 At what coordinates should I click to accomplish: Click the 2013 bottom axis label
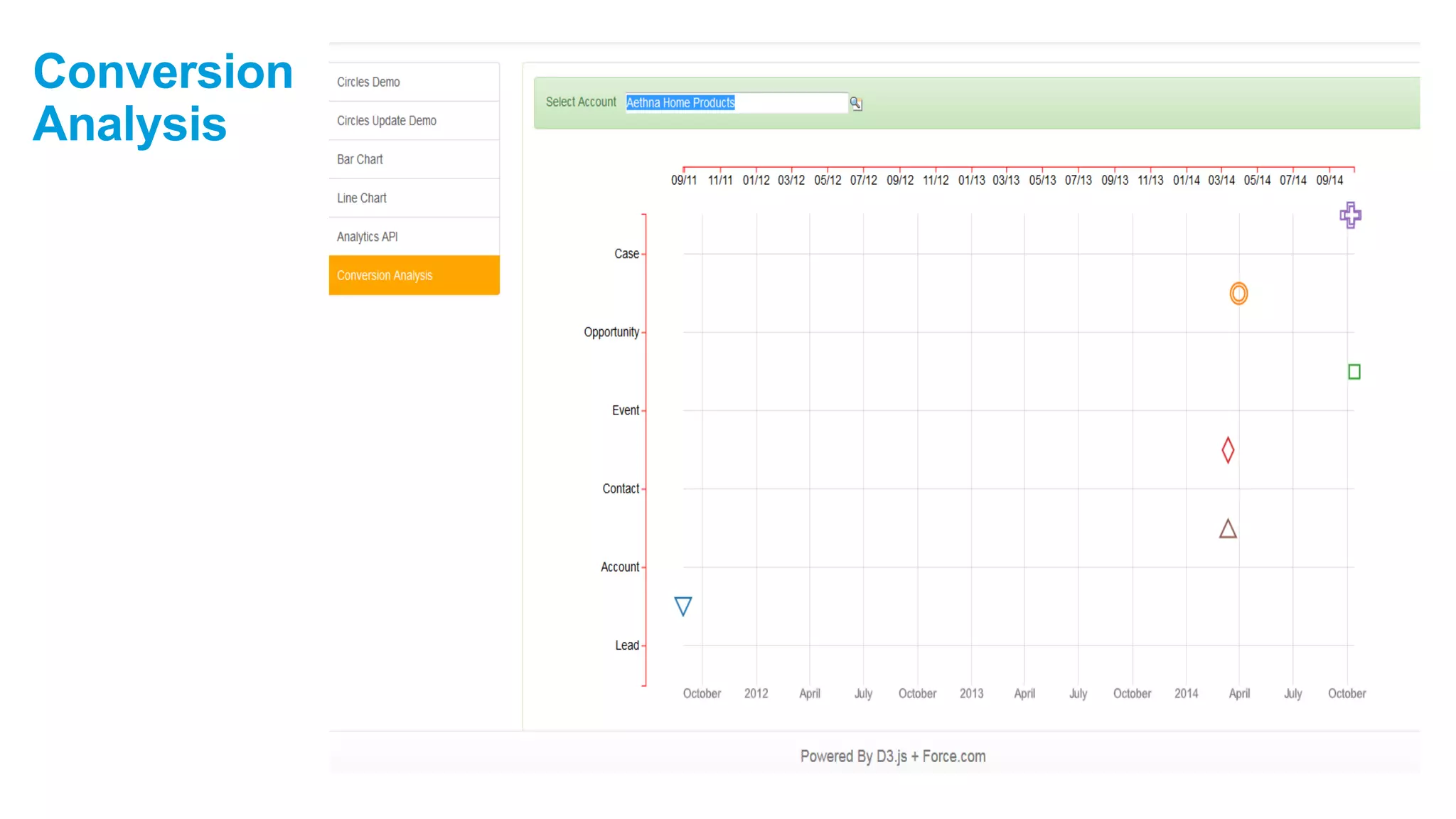(x=971, y=693)
